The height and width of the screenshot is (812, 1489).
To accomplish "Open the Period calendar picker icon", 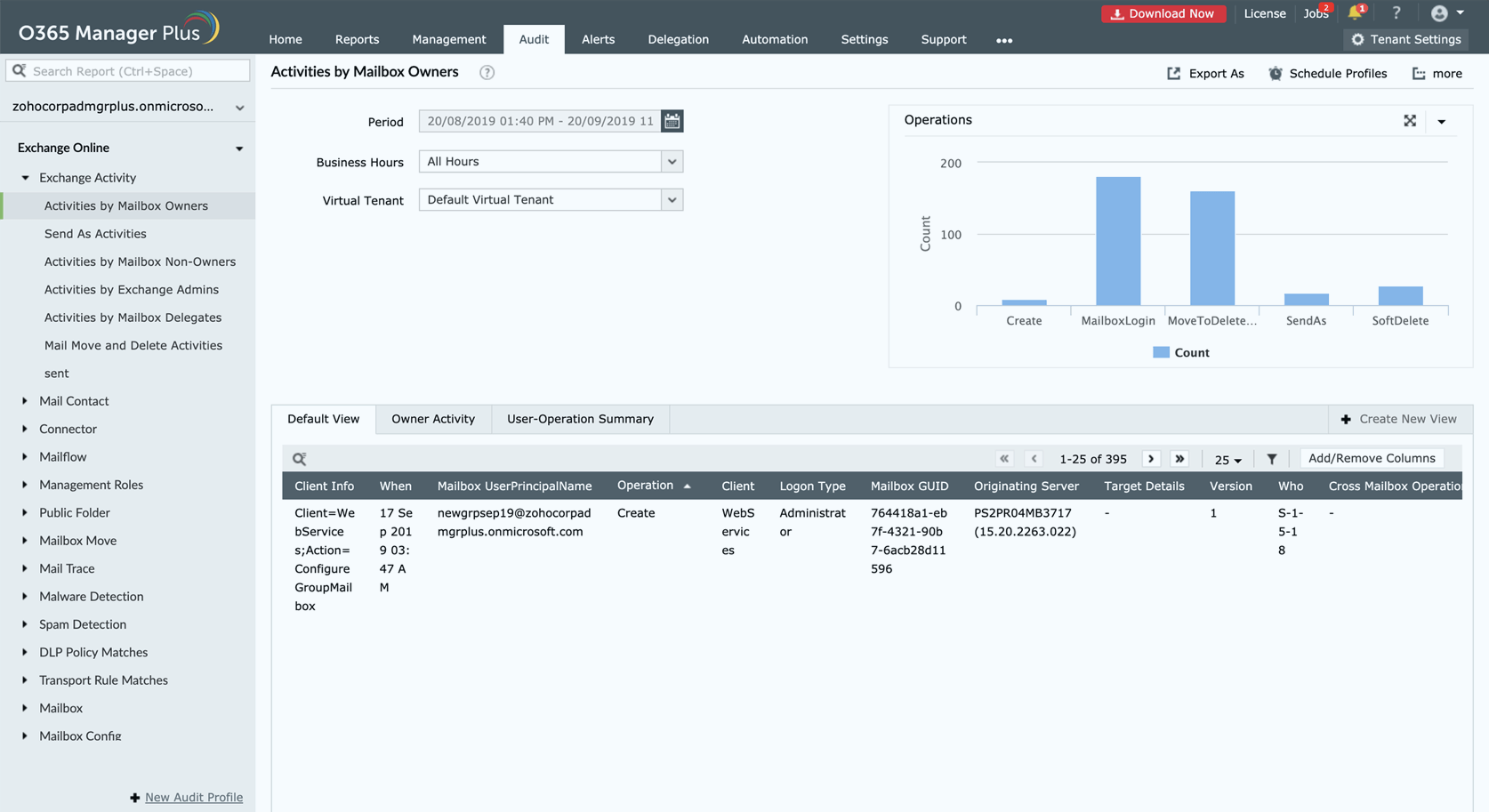I will [x=672, y=121].
